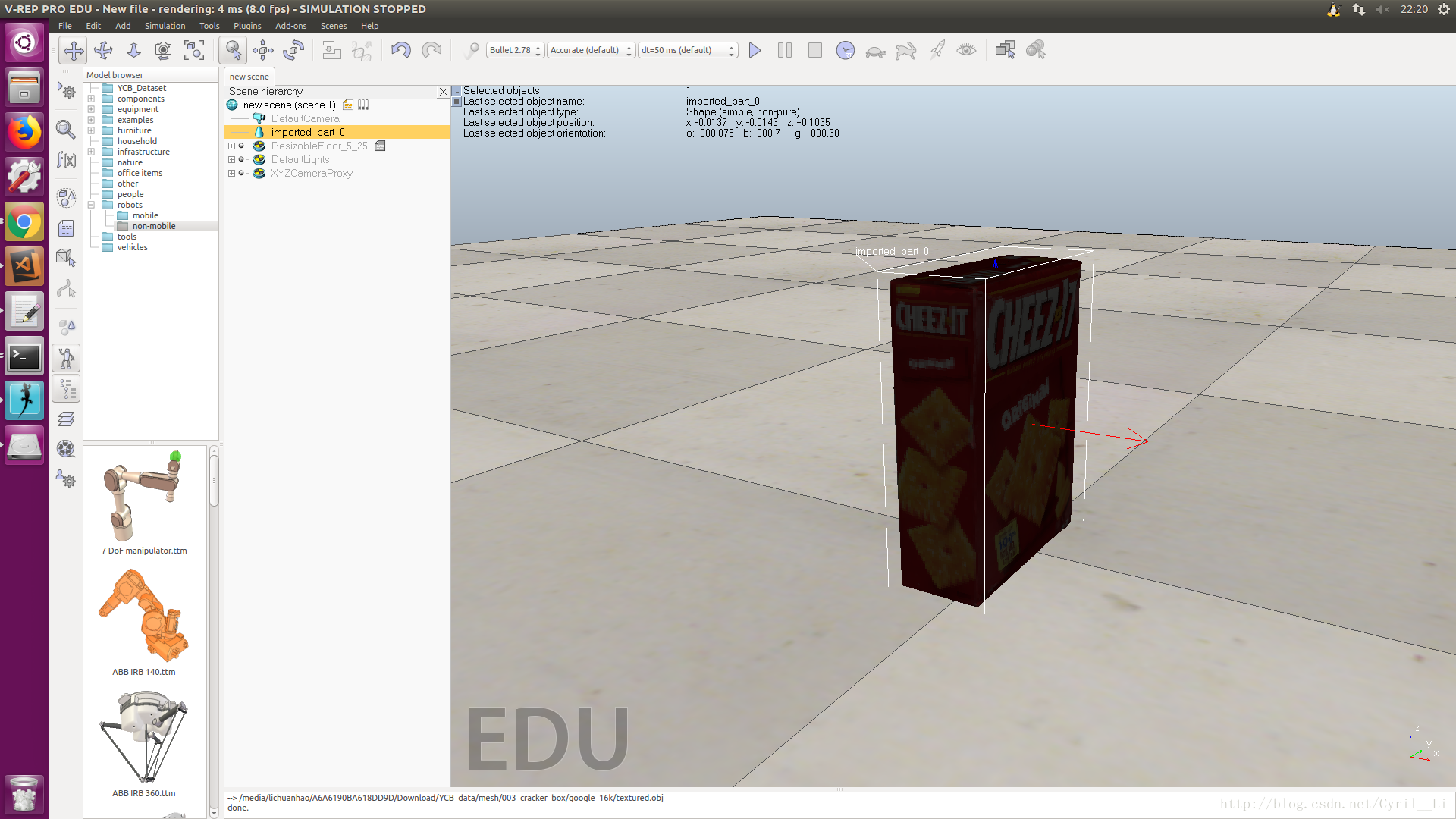This screenshot has height=819, width=1456.
Task: Expand the furniture folder
Action: (x=91, y=130)
